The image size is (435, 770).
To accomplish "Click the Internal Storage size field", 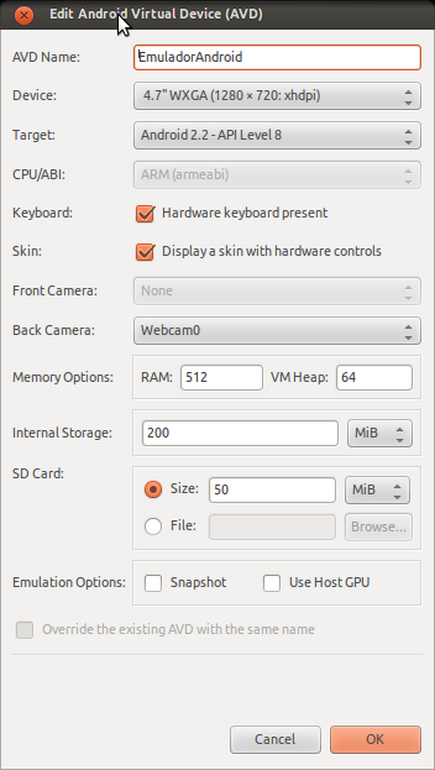I will (x=240, y=434).
